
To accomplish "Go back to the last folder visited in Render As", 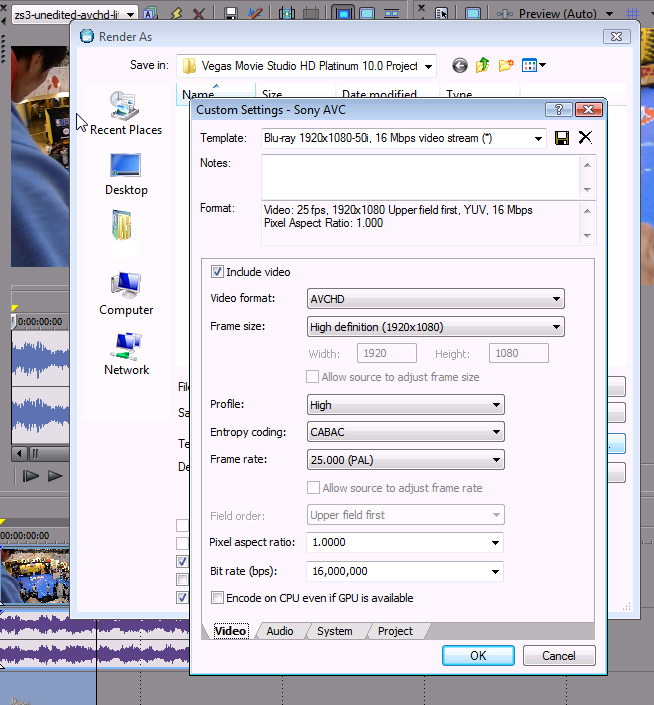I will 459,66.
